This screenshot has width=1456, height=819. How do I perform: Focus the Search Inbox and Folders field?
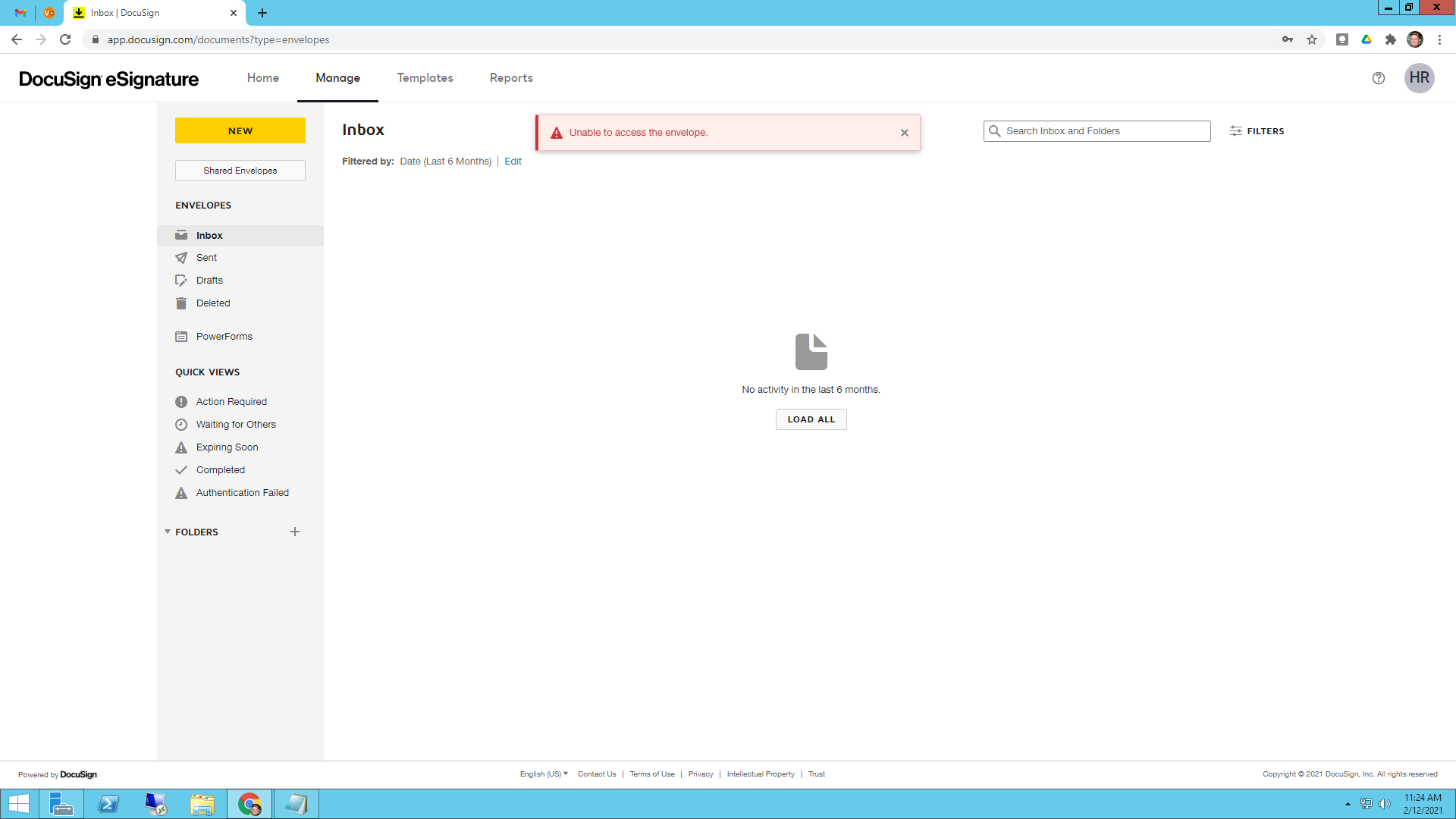point(1097,131)
